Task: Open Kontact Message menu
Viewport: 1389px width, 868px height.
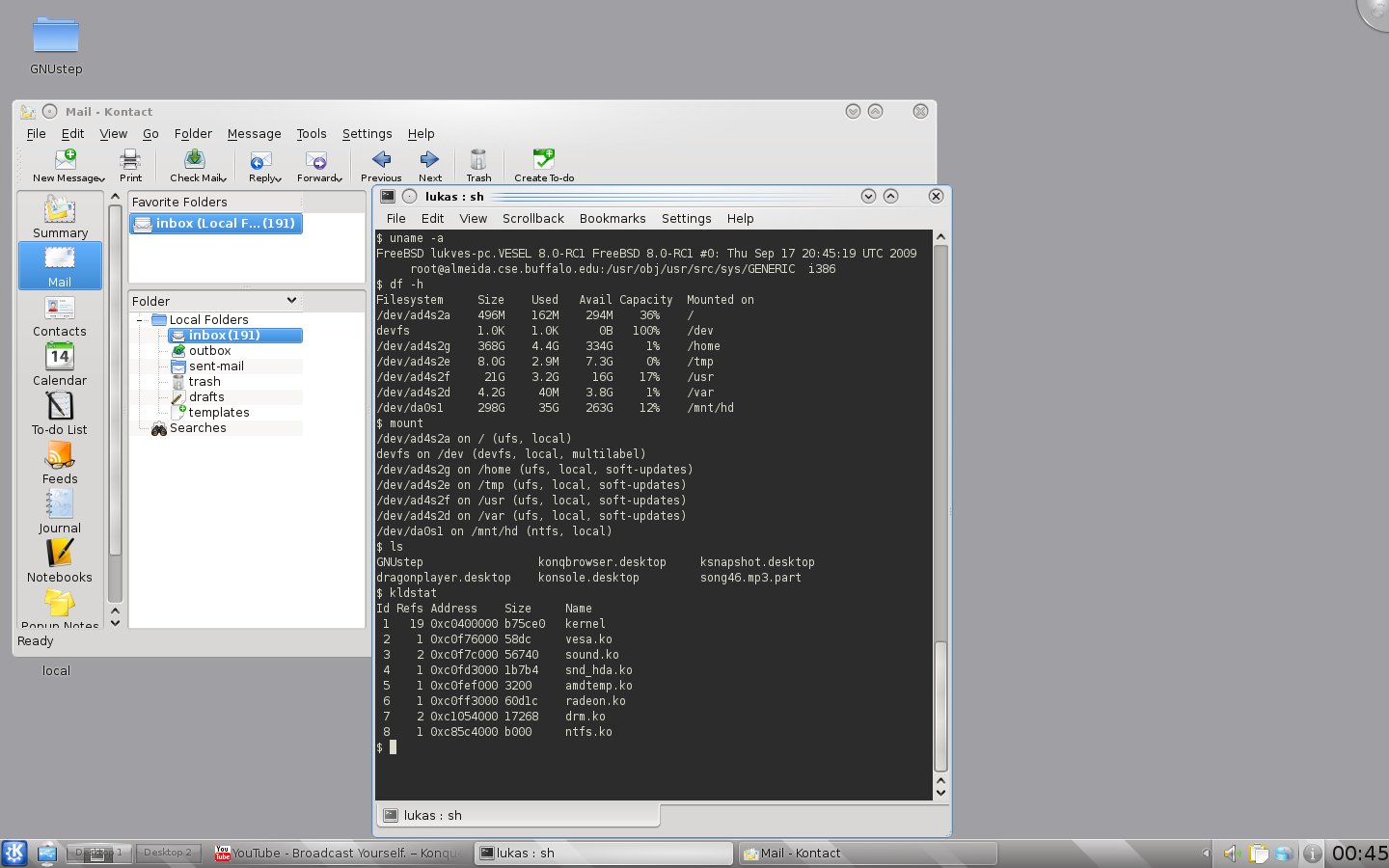Action: click(255, 134)
